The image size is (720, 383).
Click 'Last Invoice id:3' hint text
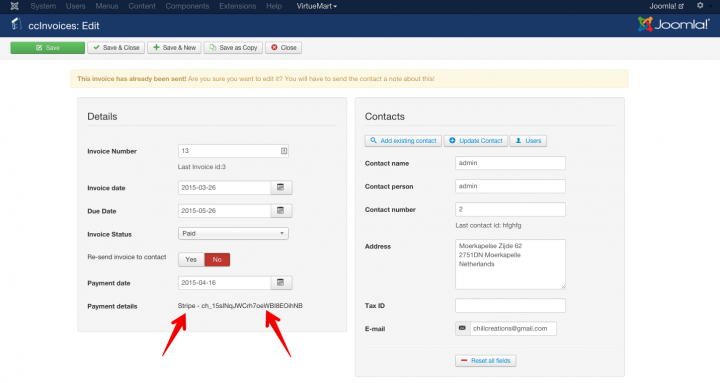202,167
